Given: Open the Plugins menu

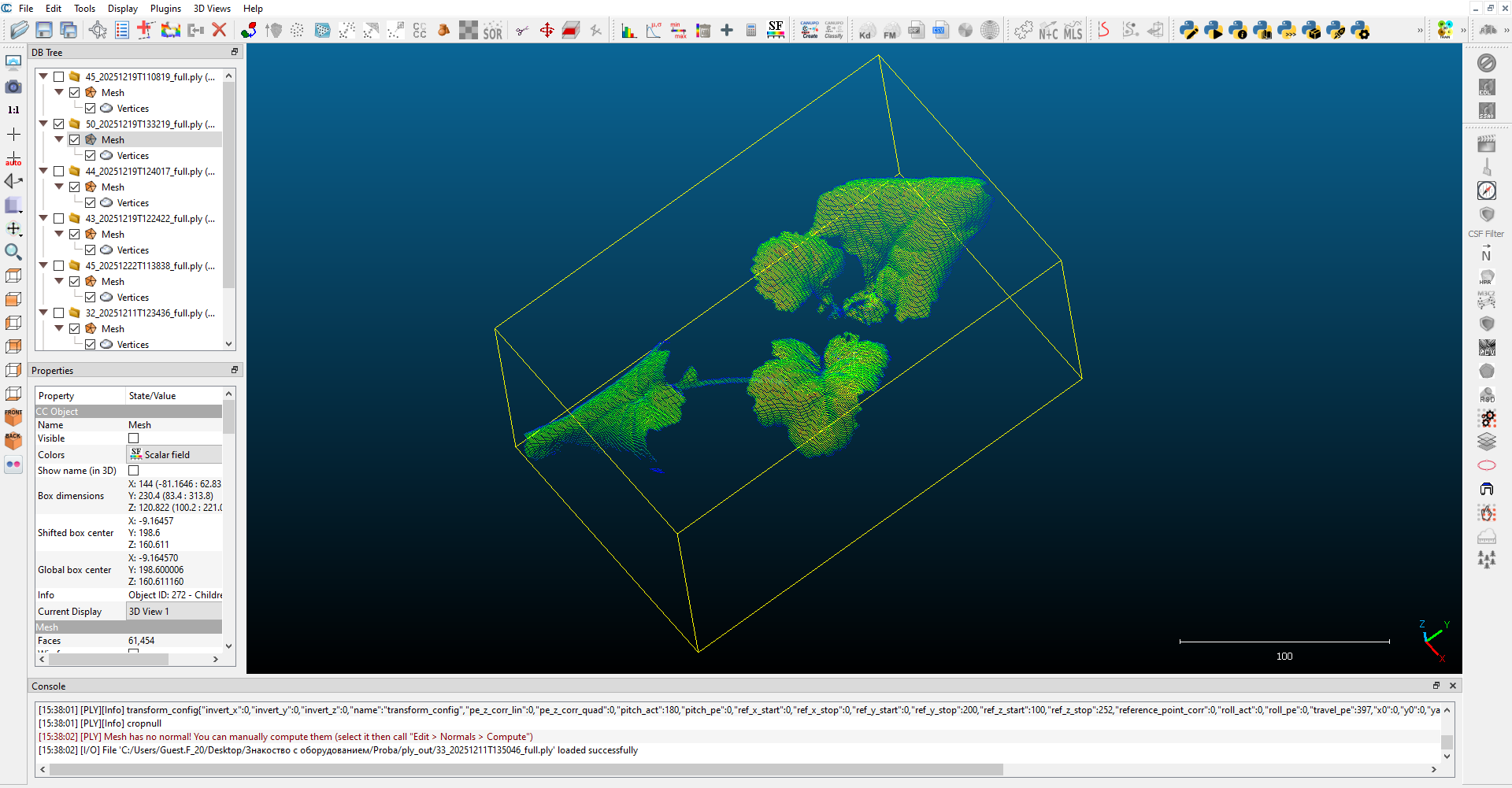Looking at the screenshot, I should point(165,9).
